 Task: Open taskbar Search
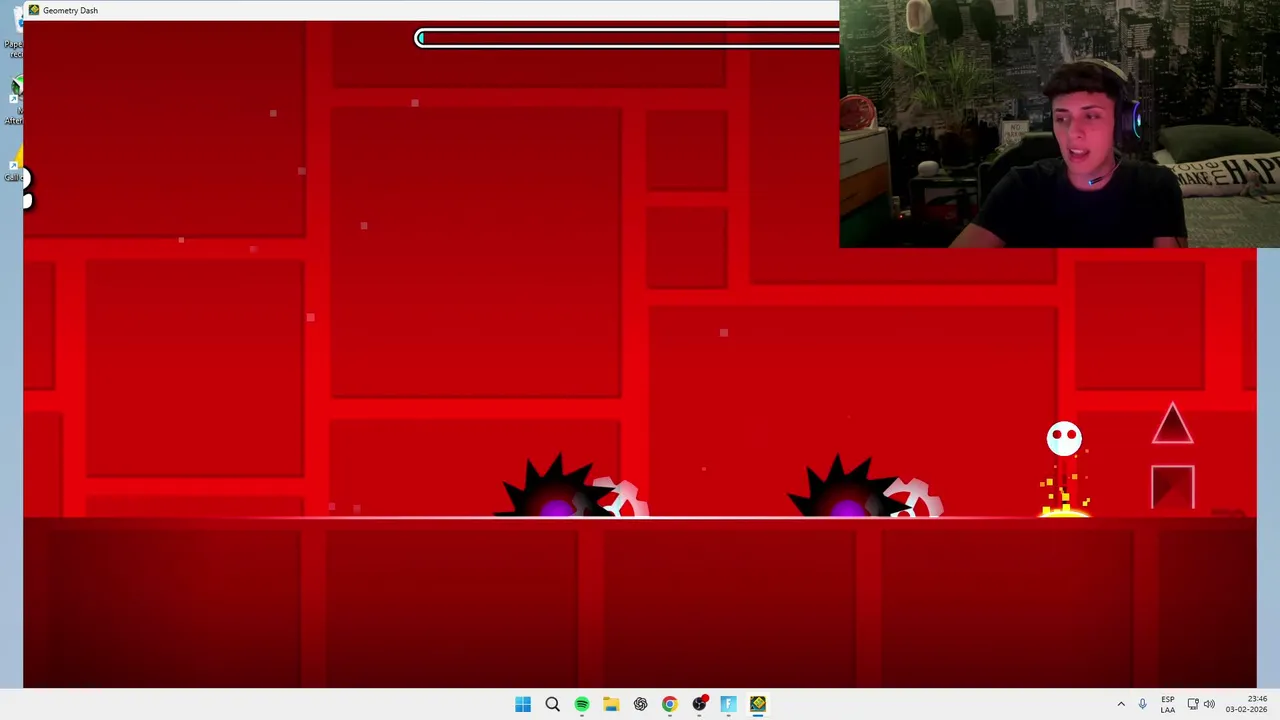[x=552, y=704]
